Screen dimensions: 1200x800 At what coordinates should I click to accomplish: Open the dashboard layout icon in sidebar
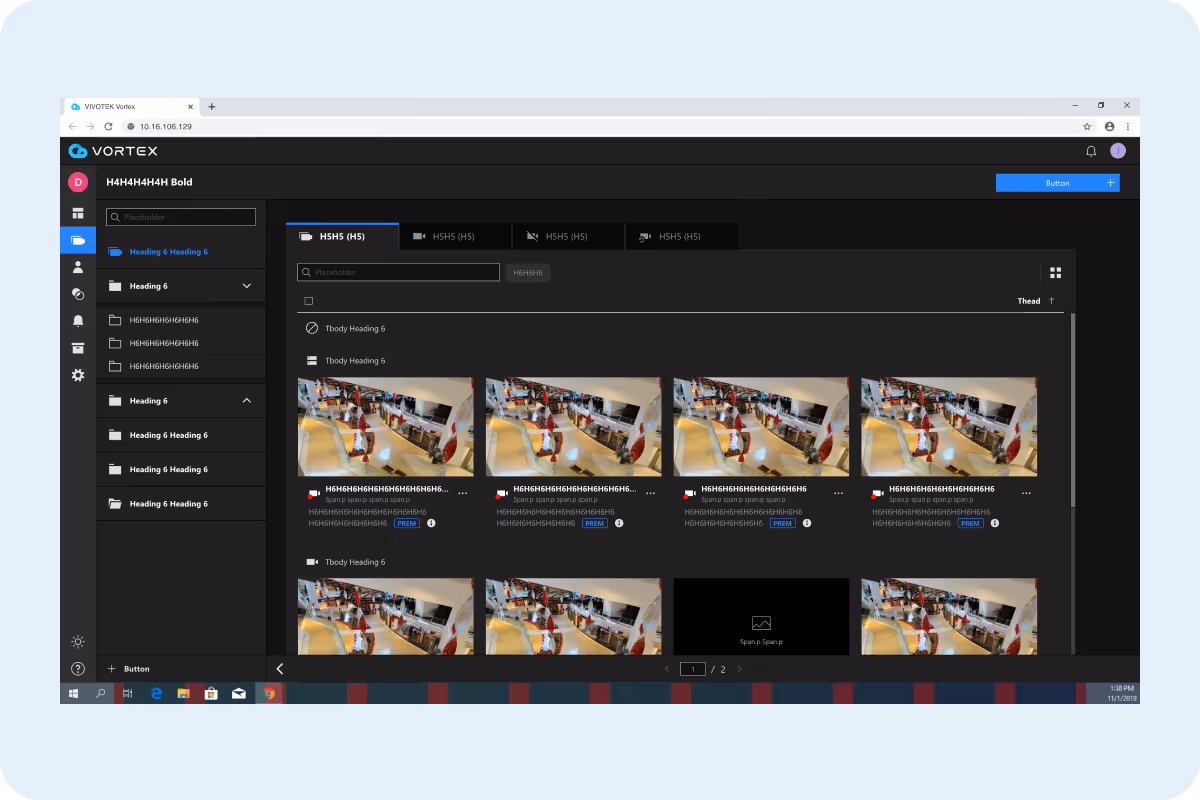tap(78, 213)
